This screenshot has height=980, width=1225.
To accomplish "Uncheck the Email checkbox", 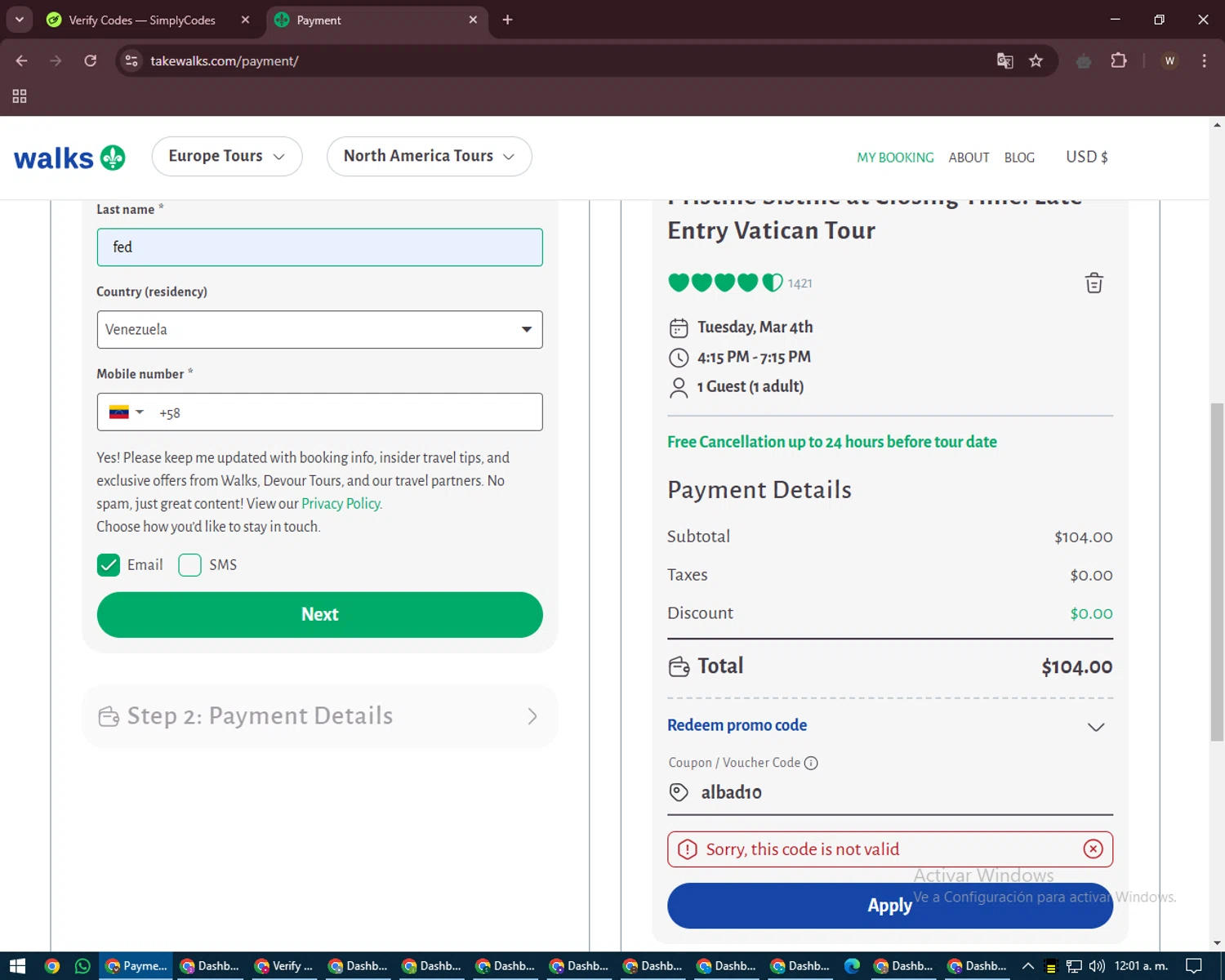I will click(x=109, y=565).
